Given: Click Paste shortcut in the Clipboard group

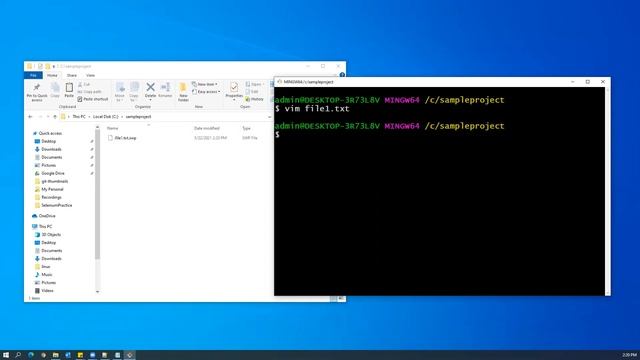Looking at the screenshot, I should click(x=93, y=99).
